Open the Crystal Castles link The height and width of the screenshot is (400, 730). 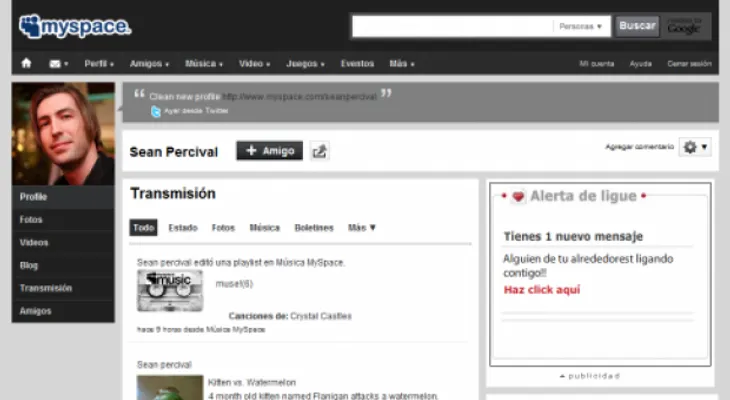321,316
